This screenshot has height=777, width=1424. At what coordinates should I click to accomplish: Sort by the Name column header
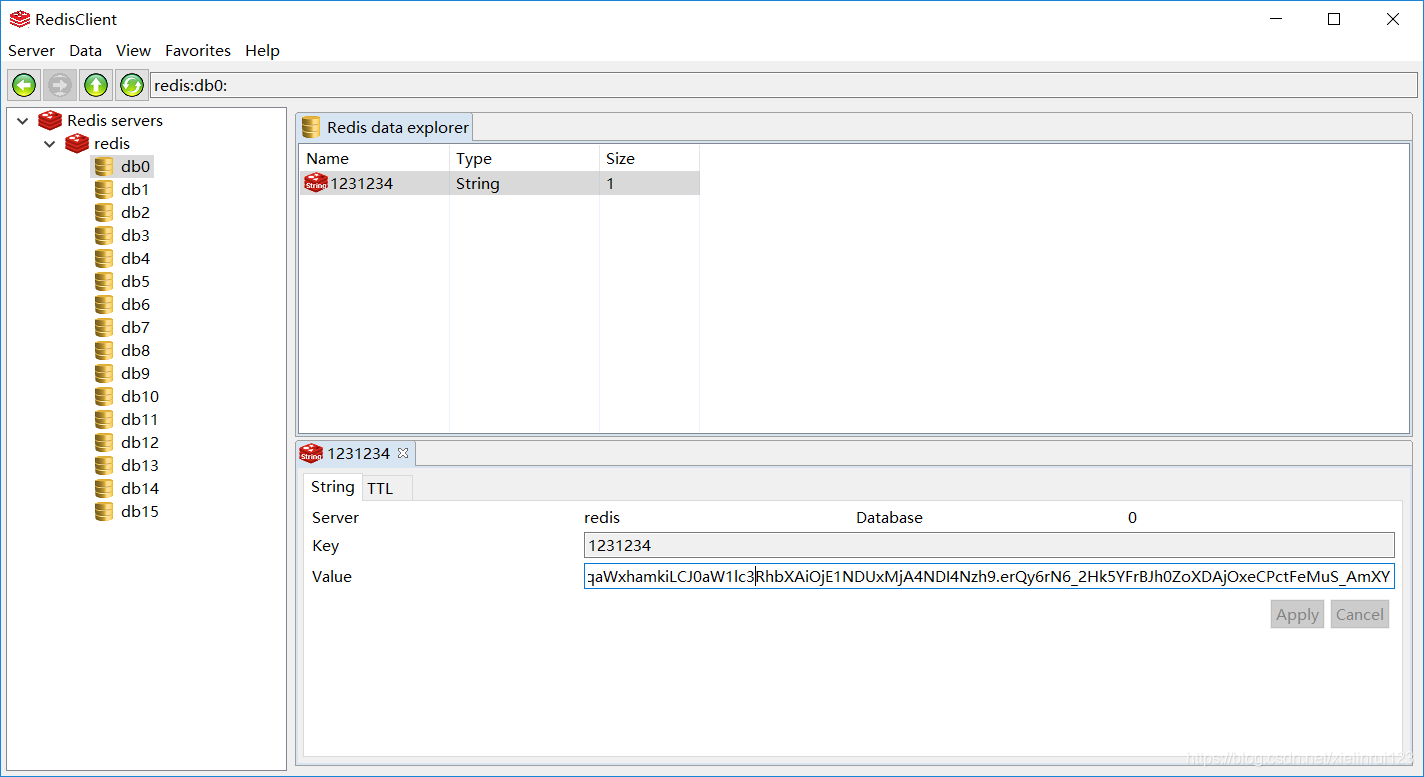point(374,158)
